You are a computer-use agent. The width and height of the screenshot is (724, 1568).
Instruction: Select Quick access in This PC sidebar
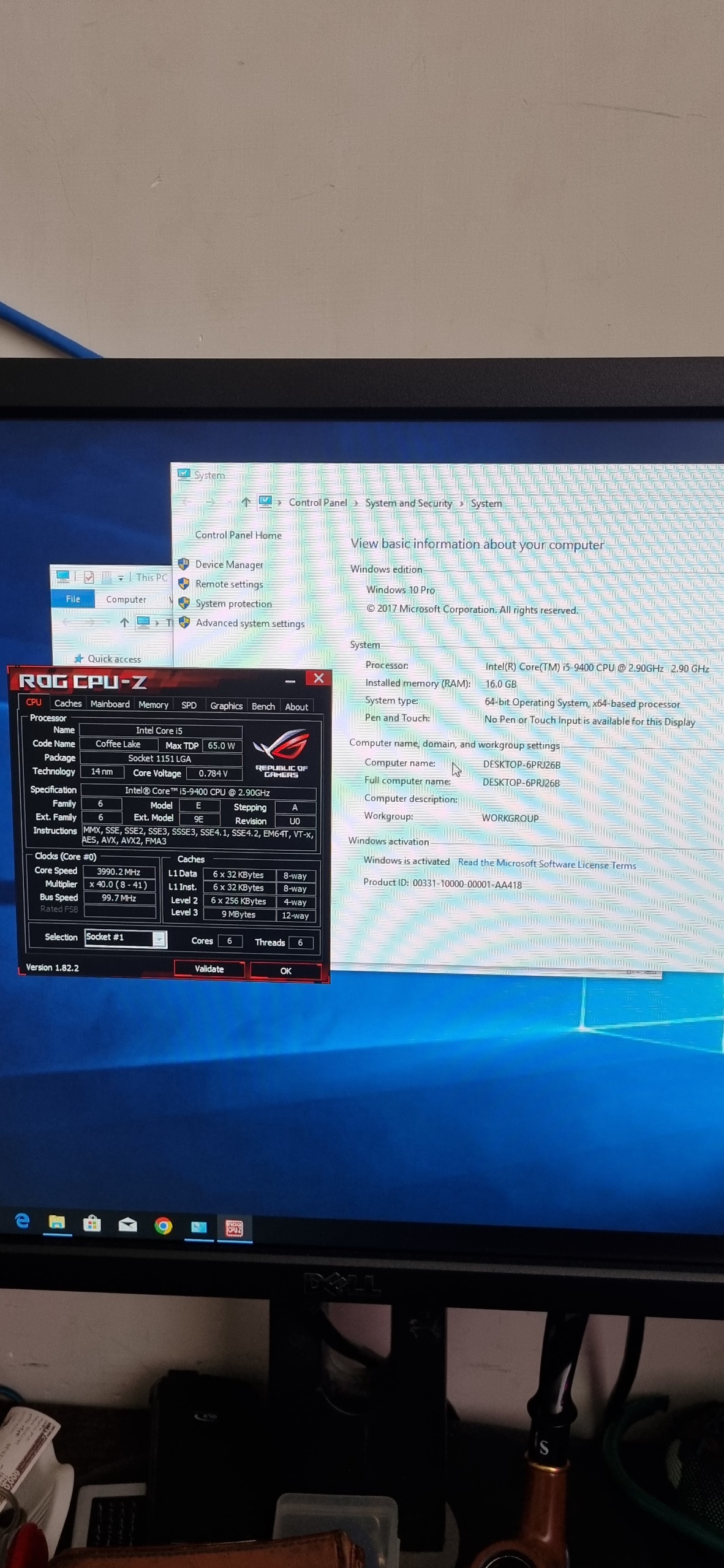(114, 659)
